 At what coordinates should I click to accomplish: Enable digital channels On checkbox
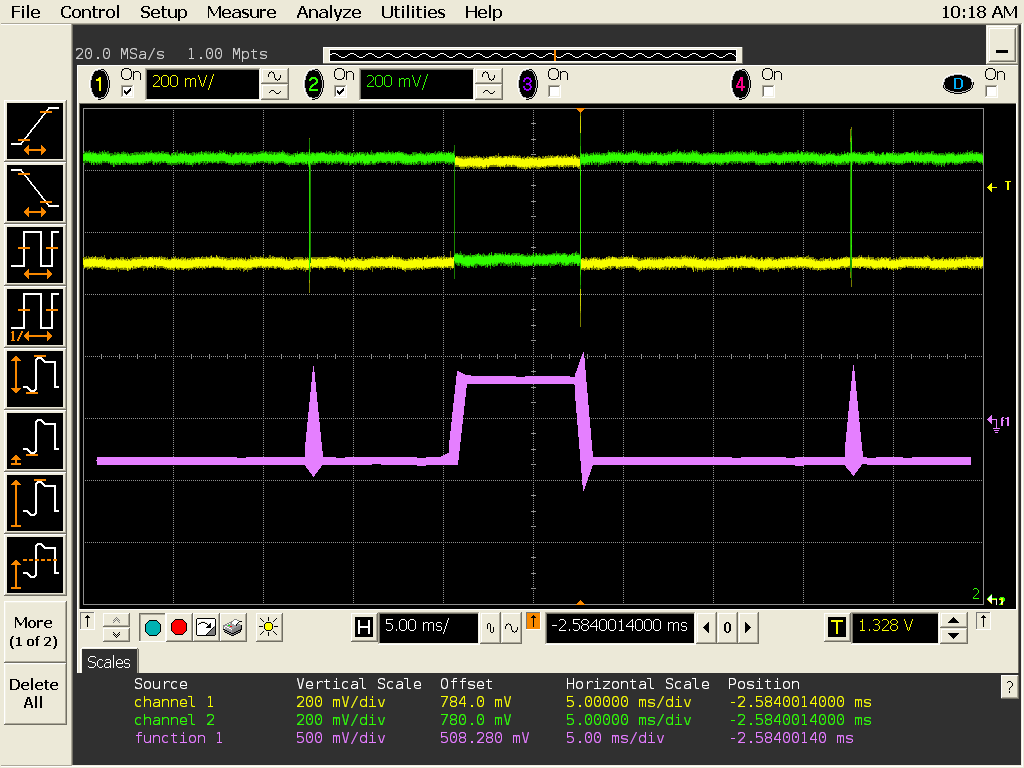[991, 91]
